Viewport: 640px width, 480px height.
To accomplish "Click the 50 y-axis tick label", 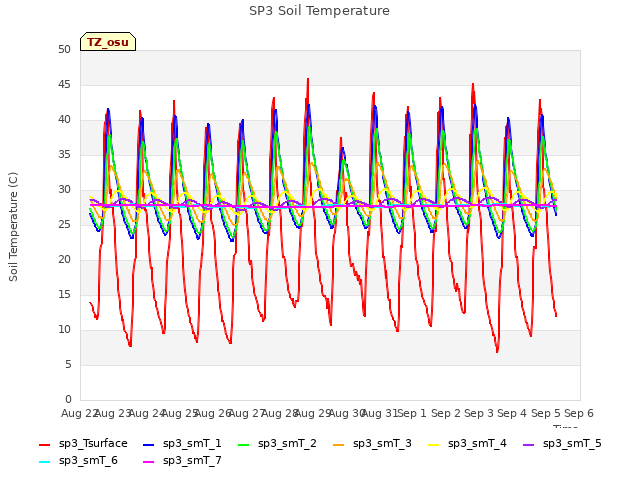I will (64, 49).
